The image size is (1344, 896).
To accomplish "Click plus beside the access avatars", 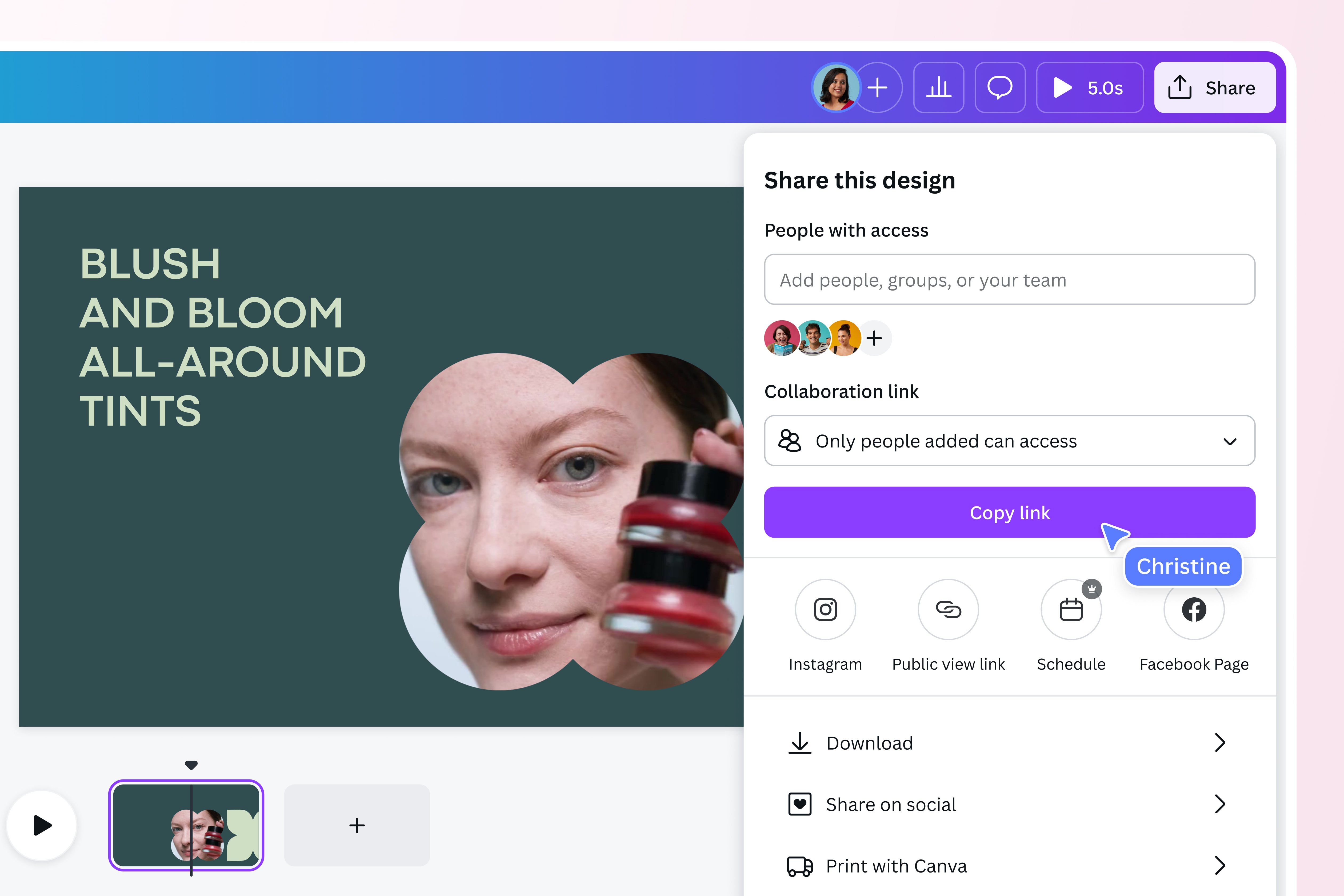I will (x=874, y=338).
